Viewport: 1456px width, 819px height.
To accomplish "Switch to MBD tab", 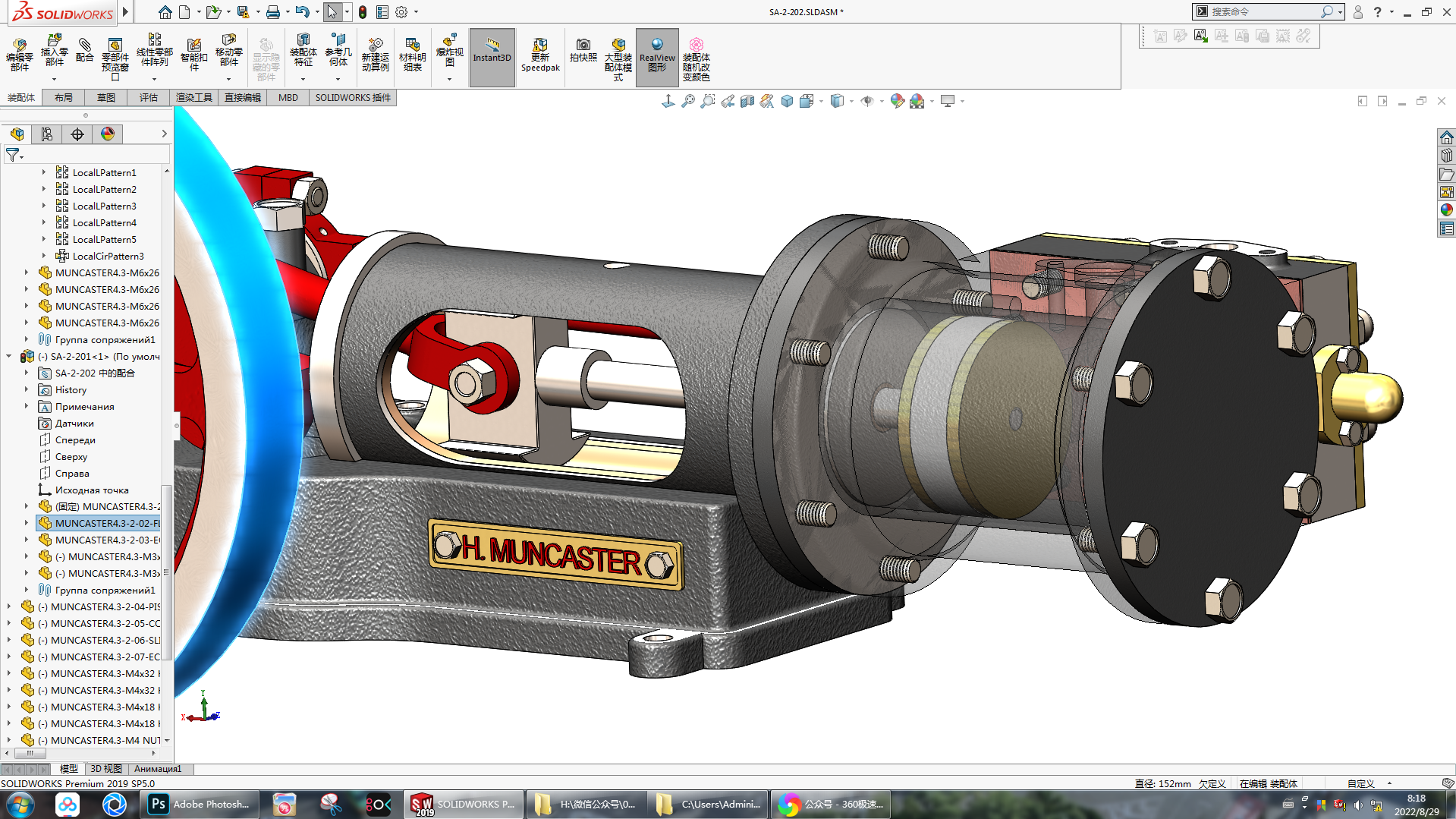I will tap(288, 98).
